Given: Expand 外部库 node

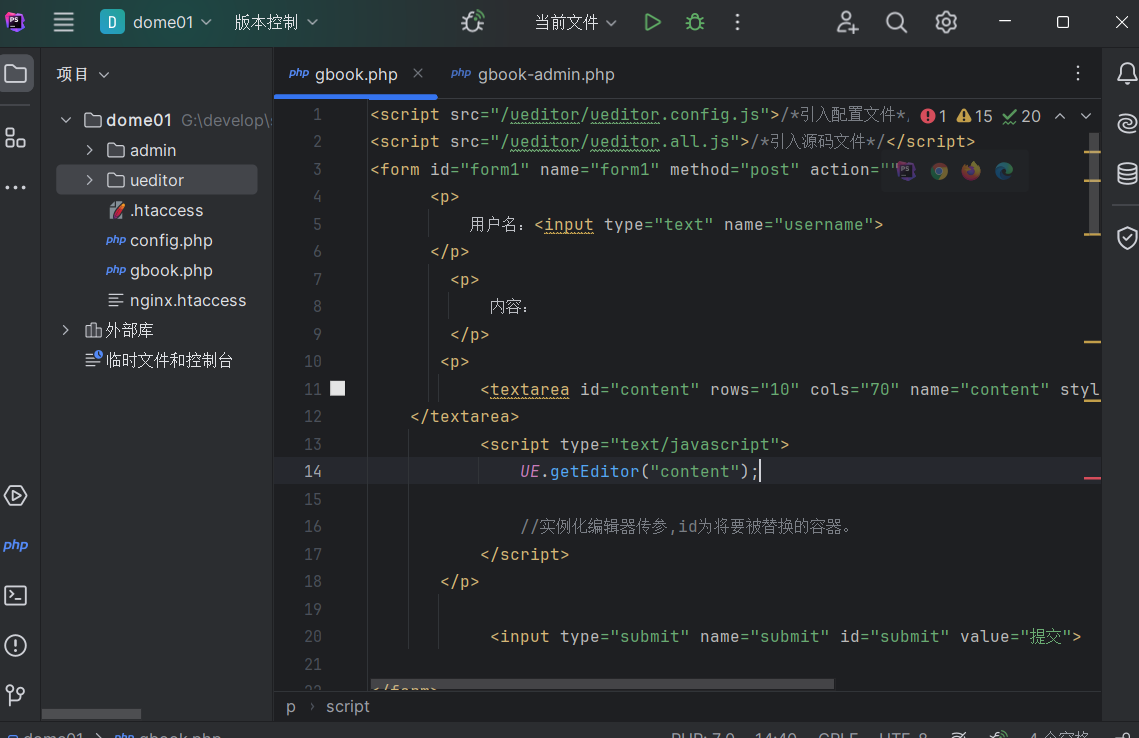Looking at the screenshot, I should 66,331.
